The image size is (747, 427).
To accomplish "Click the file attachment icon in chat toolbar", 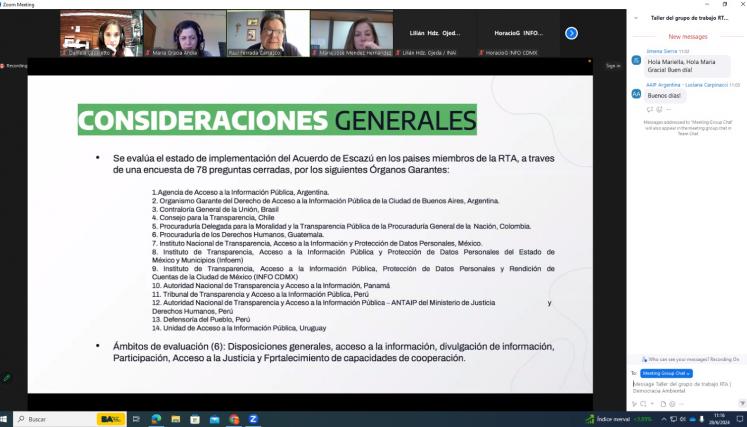I will pyautogui.click(x=663, y=404).
